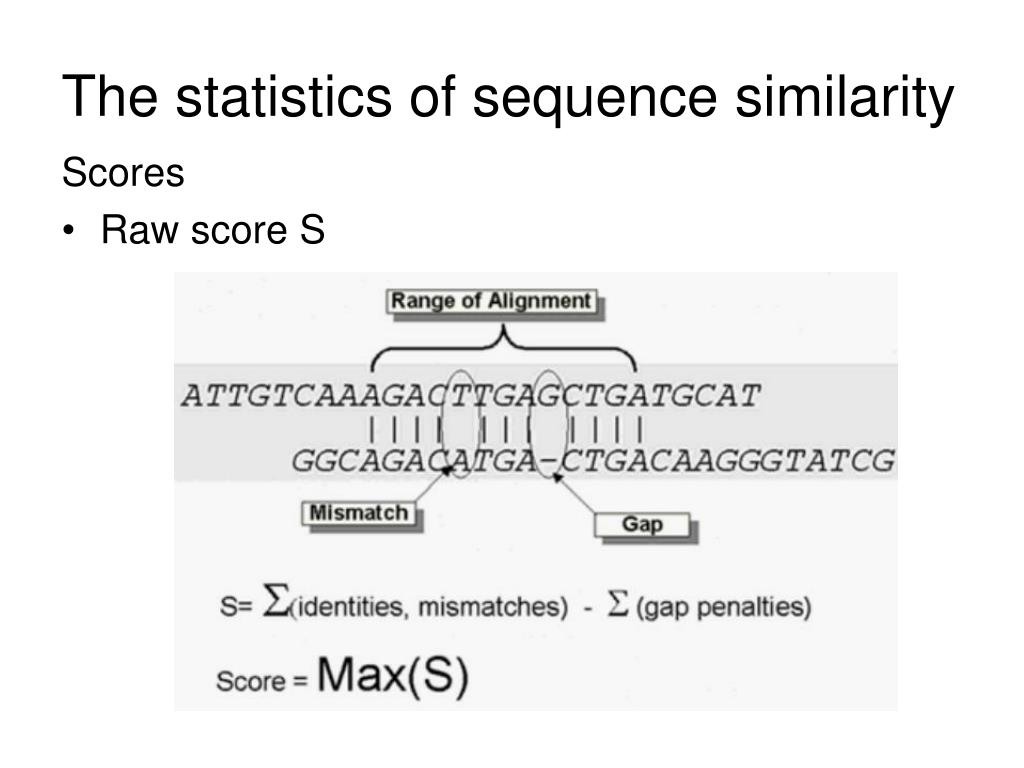Viewport: 1024px width, 768px height.
Task: Click the first group of vertical match bars
Action: pos(406,430)
